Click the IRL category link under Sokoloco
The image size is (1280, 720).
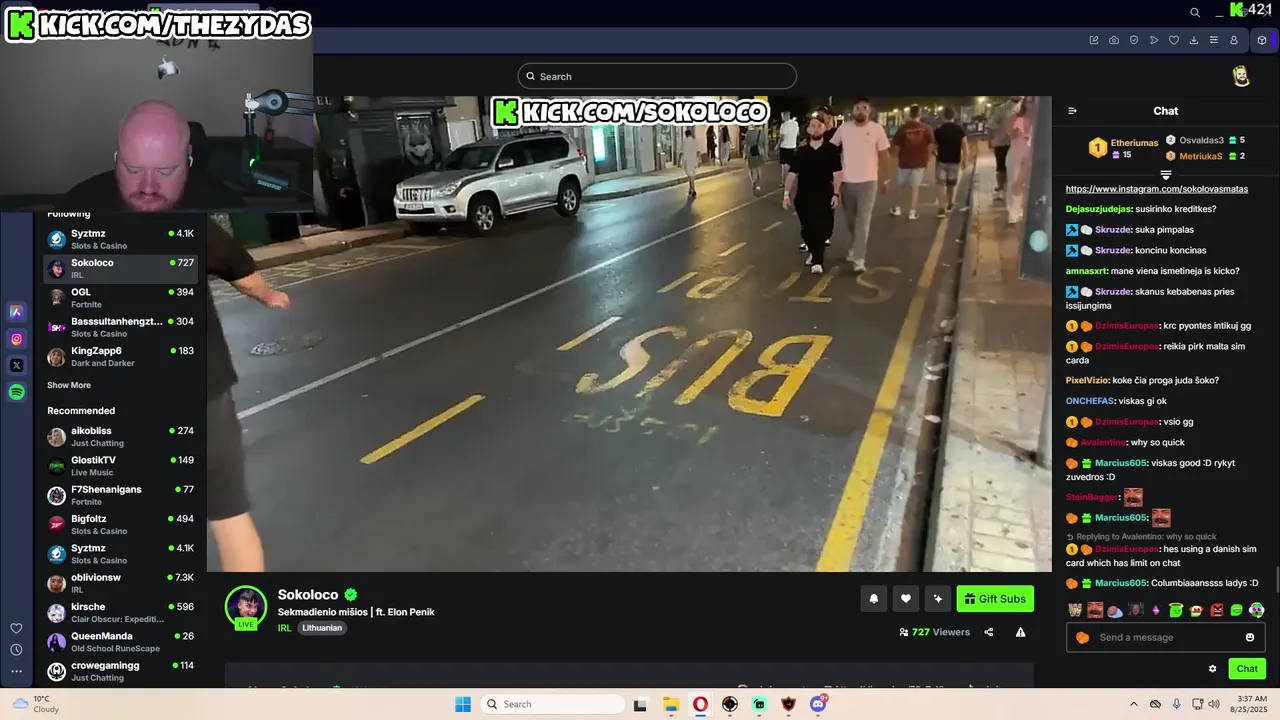(284, 628)
